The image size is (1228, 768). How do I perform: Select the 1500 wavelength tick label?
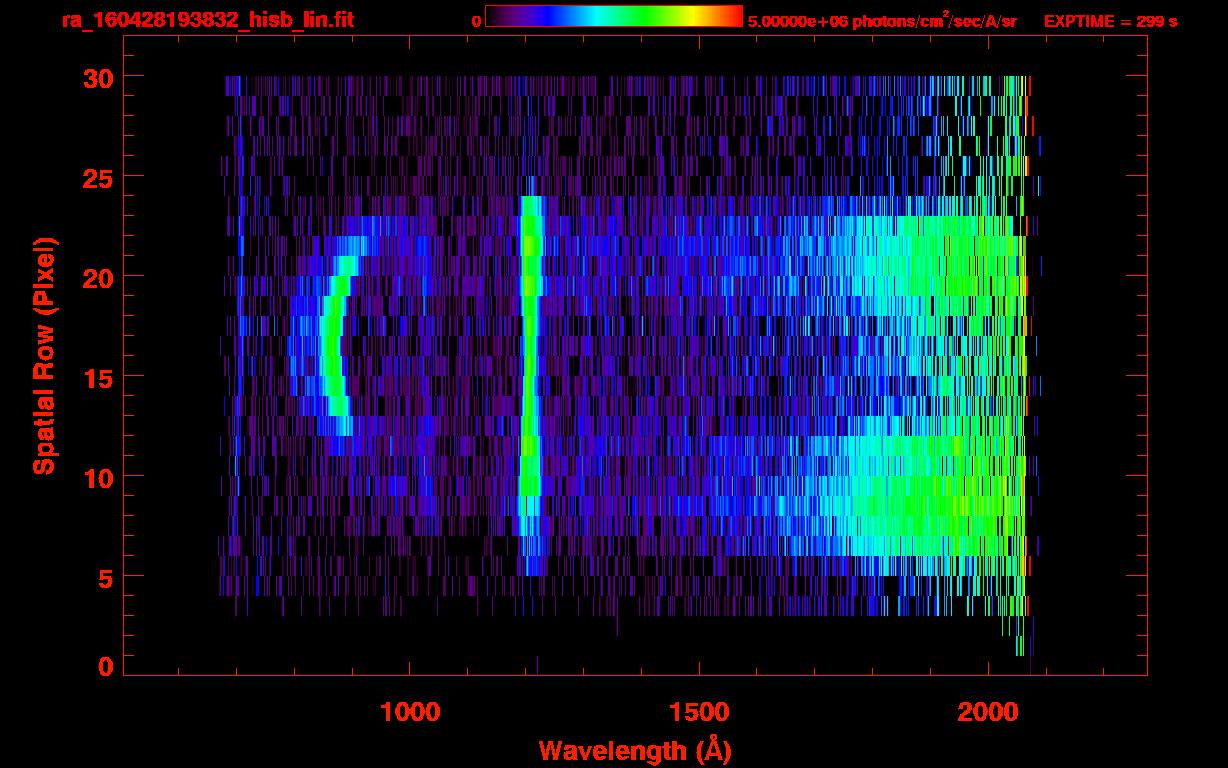(x=698, y=712)
